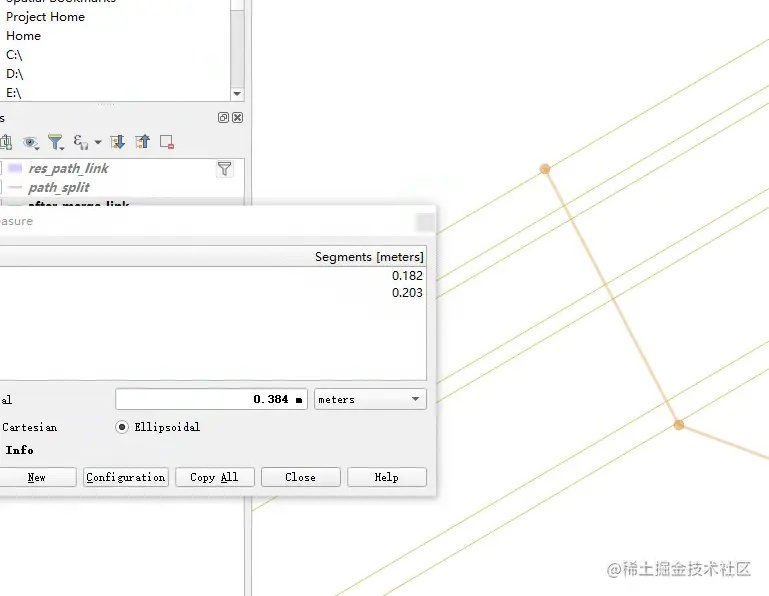The image size is (769, 596).
Task: Select the Home entry in the Browser
Action: tap(23, 36)
